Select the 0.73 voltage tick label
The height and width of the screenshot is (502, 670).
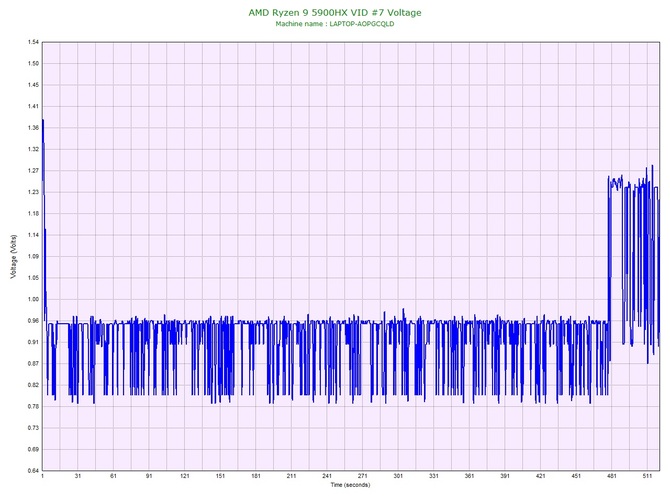coord(33,428)
